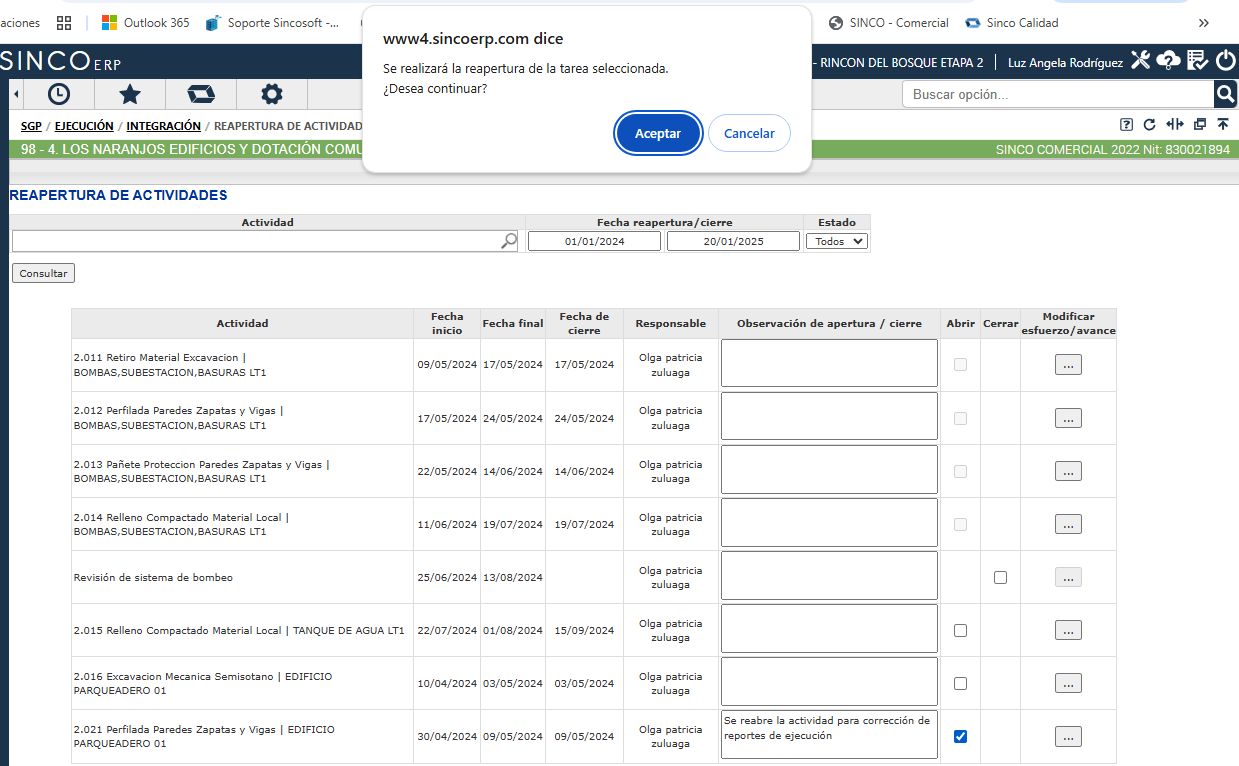Click observation box for 2.013 Pañete Proteccion
This screenshot has width=1239, height=766.
[x=829, y=469]
